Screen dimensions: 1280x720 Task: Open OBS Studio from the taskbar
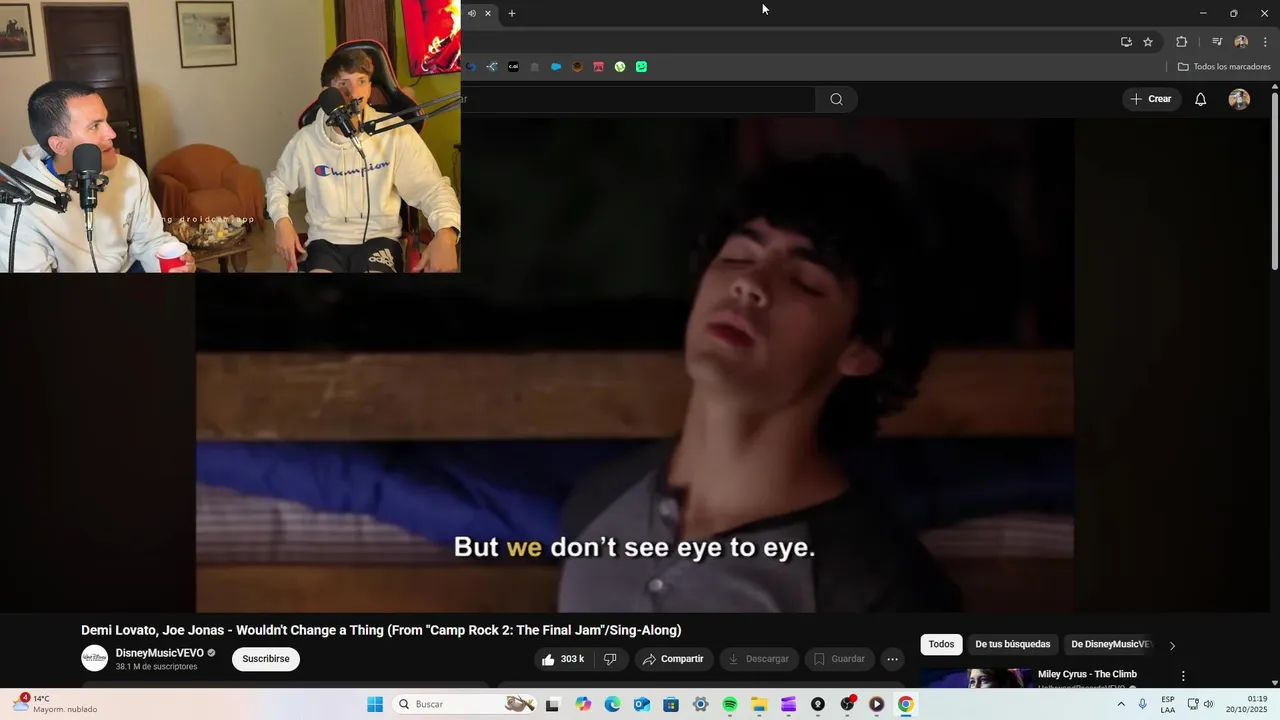(x=847, y=704)
